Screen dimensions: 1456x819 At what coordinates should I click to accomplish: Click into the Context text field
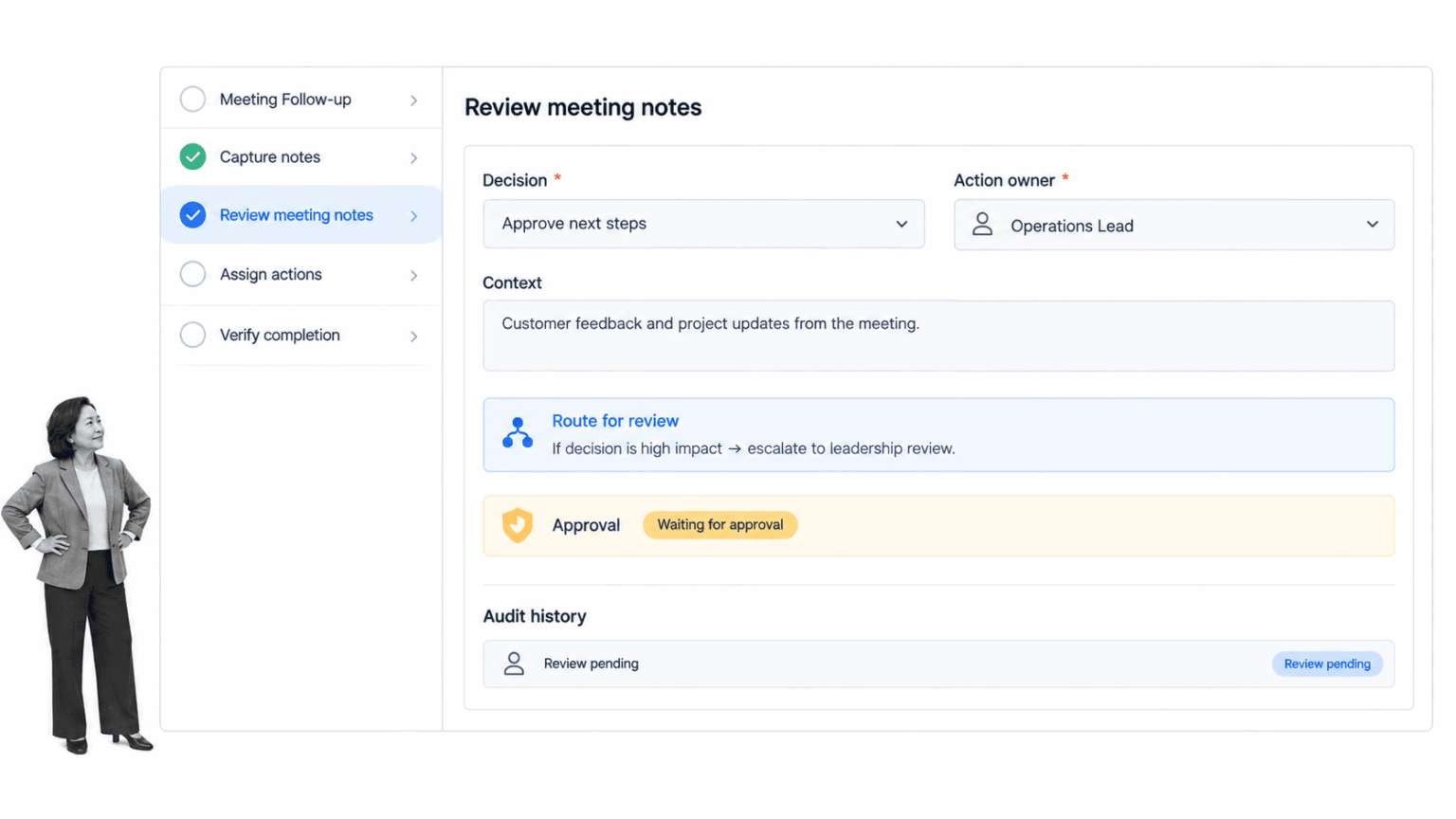pyautogui.click(x=938, y=336)
